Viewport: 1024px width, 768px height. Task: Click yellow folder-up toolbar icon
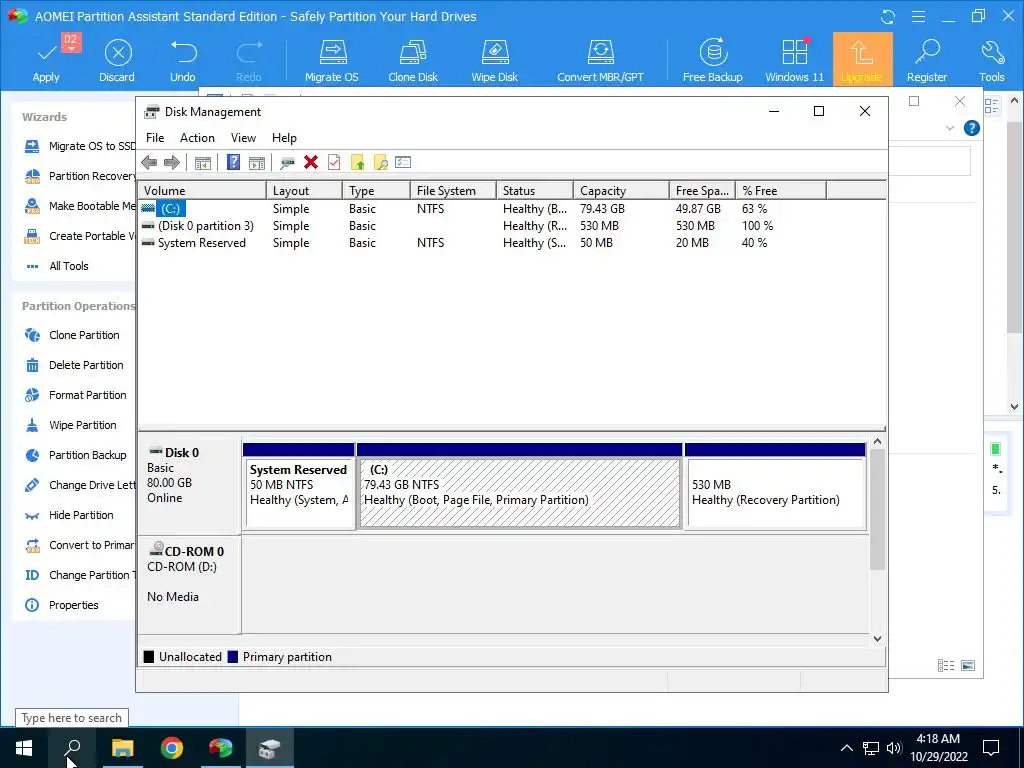click(357, 163)
